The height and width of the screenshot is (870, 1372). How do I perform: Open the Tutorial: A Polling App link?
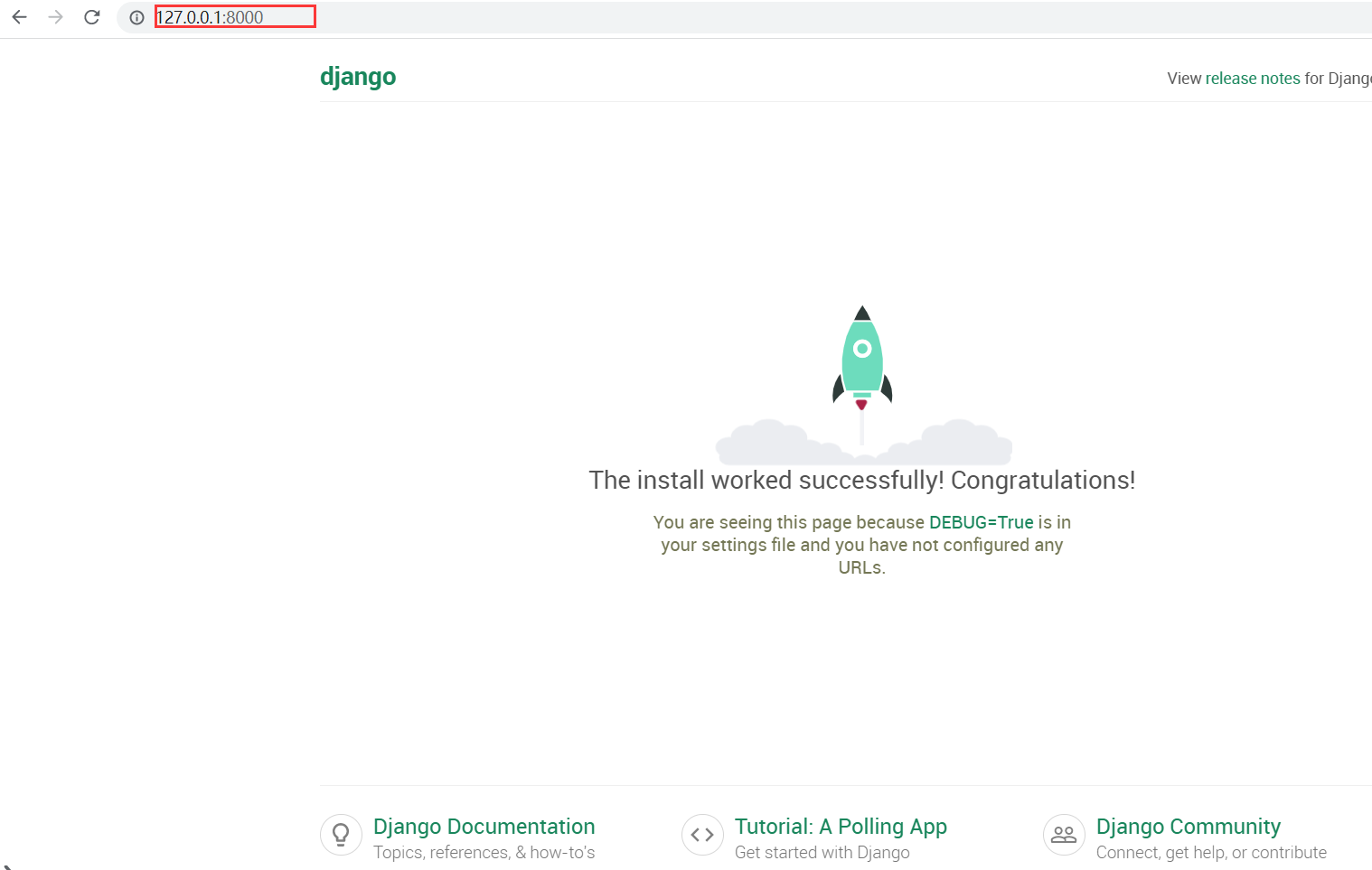tap(841, 827)
